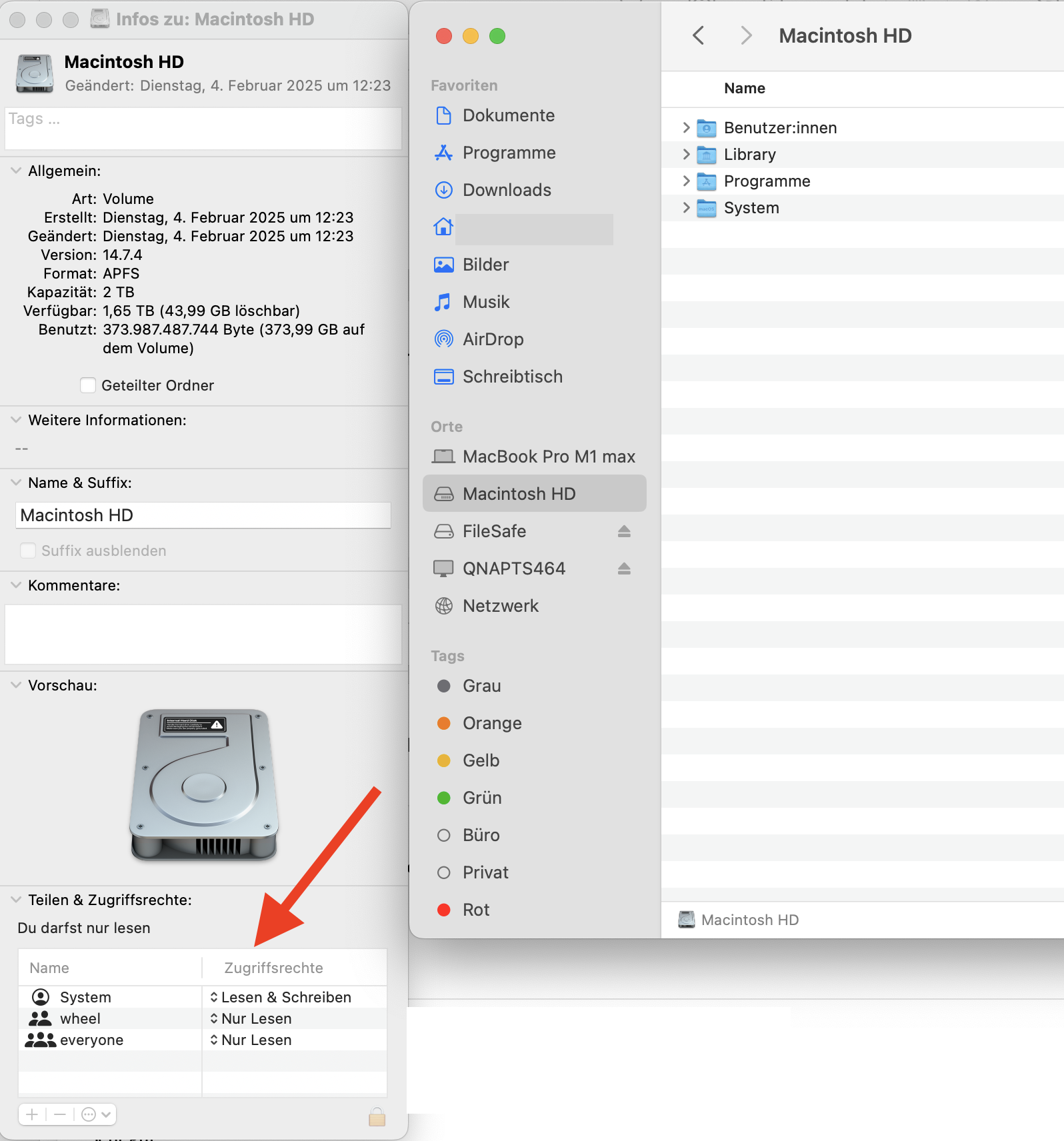The image size is (1064, 1141).
Task: Click the Bilder picture icon in sidebar
Action: point(443,265)
